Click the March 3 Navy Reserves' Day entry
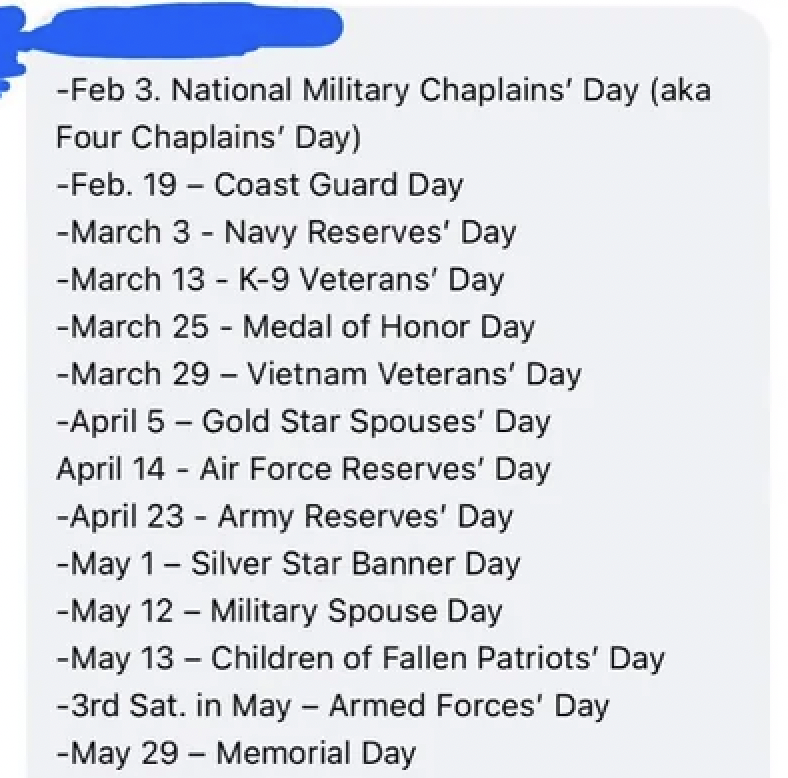This screenshot has height=778, width=788. 286,233
